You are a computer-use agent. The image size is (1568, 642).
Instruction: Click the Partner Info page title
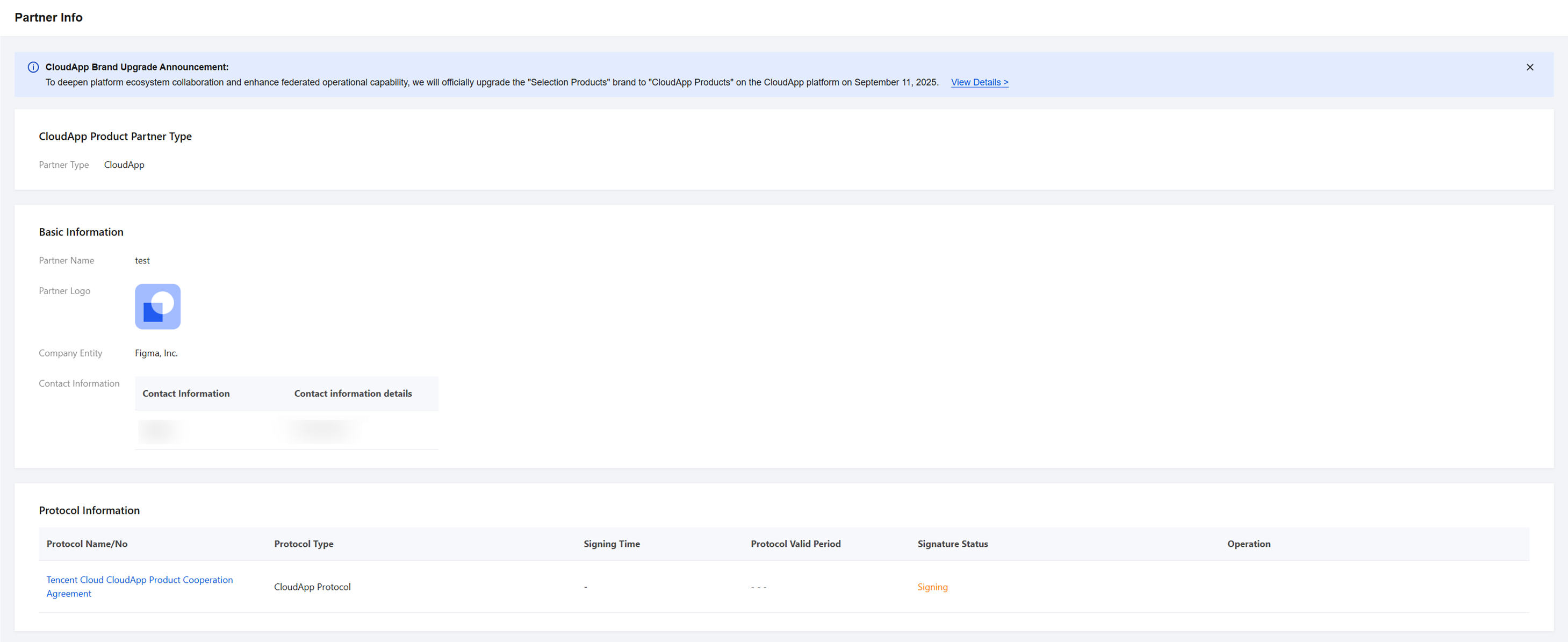point(49,18)
